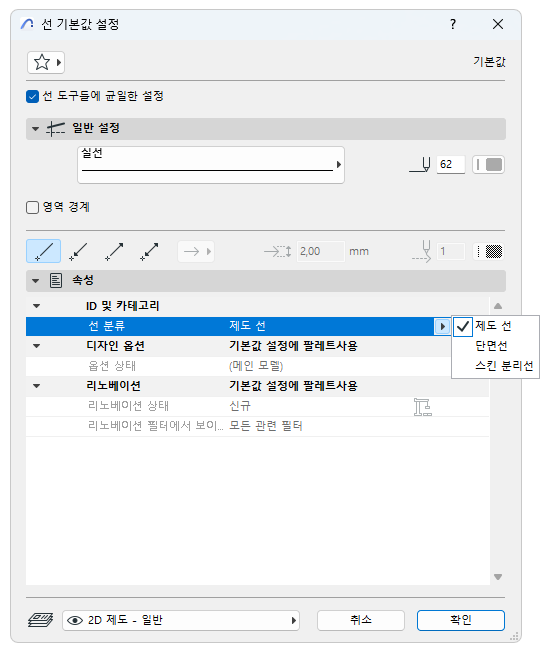Open the line pen color swatch

488,164
